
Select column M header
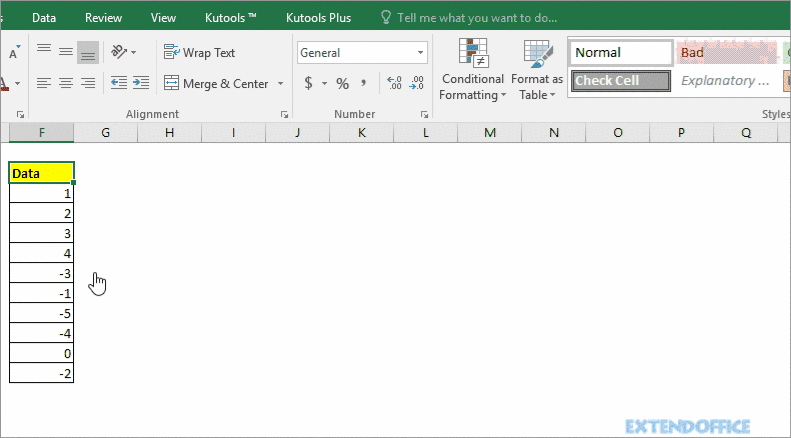pos(490,133)
